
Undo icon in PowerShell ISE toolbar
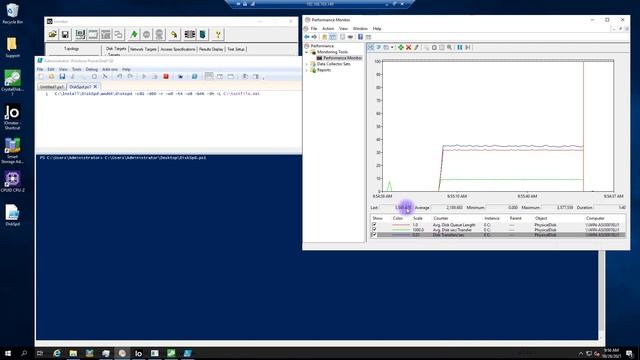(x=119, y=76)
